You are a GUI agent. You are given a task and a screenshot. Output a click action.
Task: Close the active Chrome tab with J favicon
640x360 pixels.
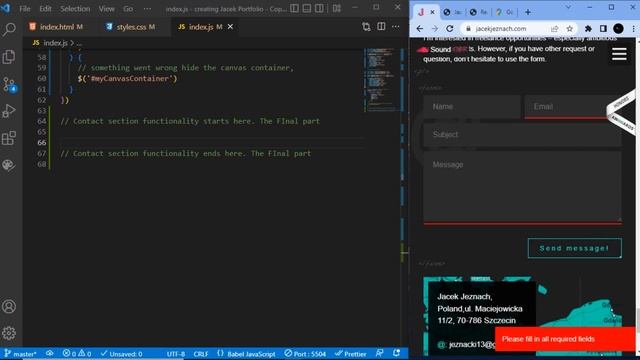[x=432, y=12]
